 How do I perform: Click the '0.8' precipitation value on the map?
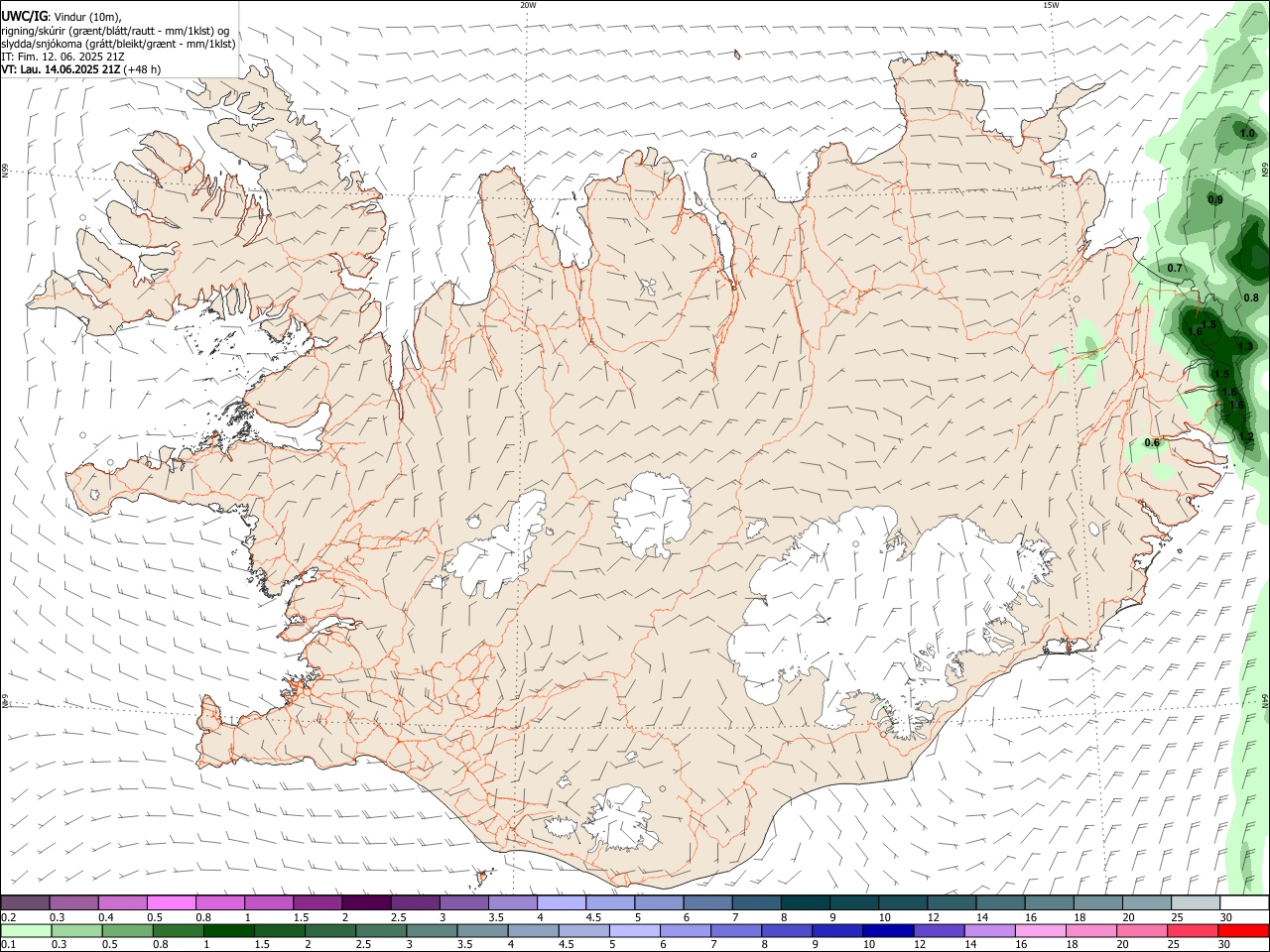[1251, 297]
